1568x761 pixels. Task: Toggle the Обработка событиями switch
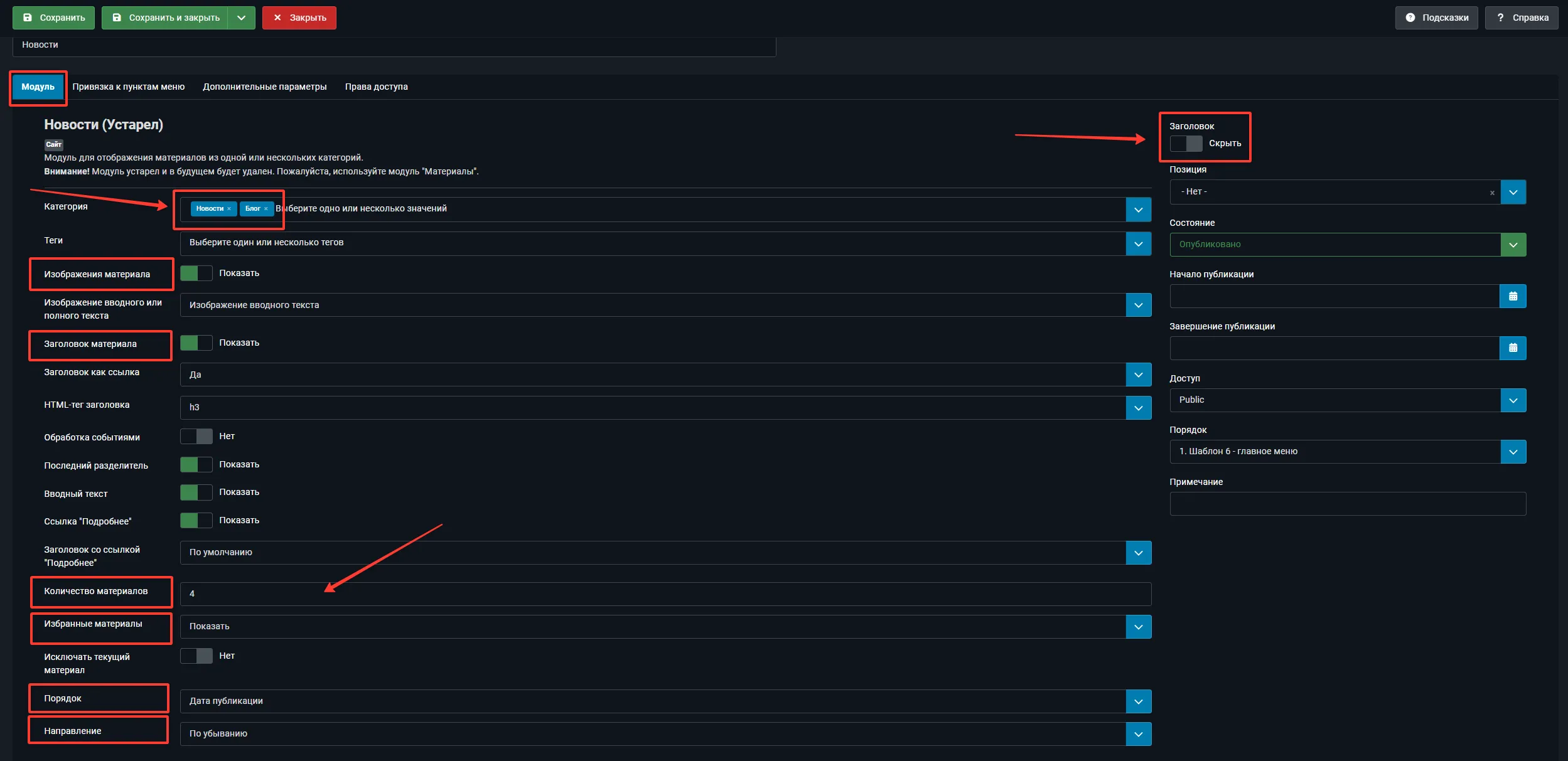196,437
